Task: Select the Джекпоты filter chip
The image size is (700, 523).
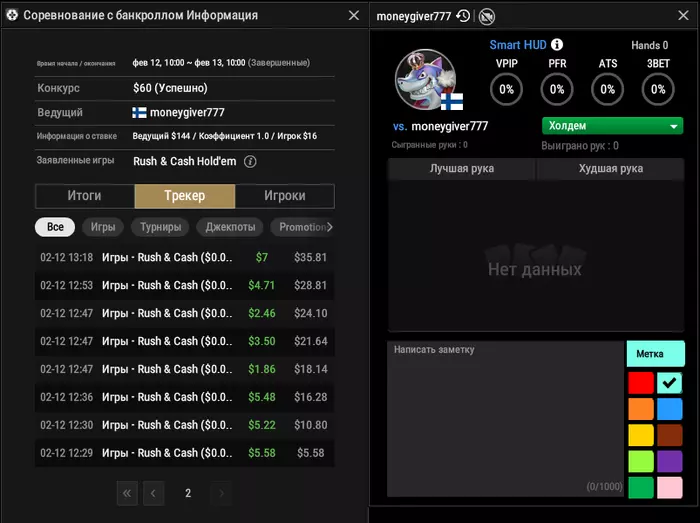Action: [x=230, y=227]
